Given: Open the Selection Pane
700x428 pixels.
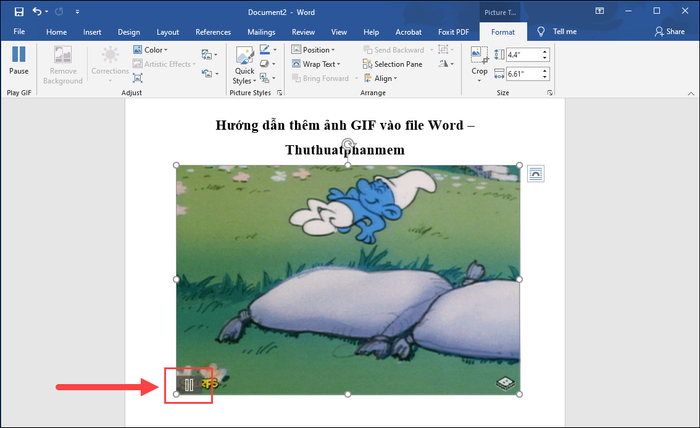Looking at the screenshot, I should (x=392, y=64).
